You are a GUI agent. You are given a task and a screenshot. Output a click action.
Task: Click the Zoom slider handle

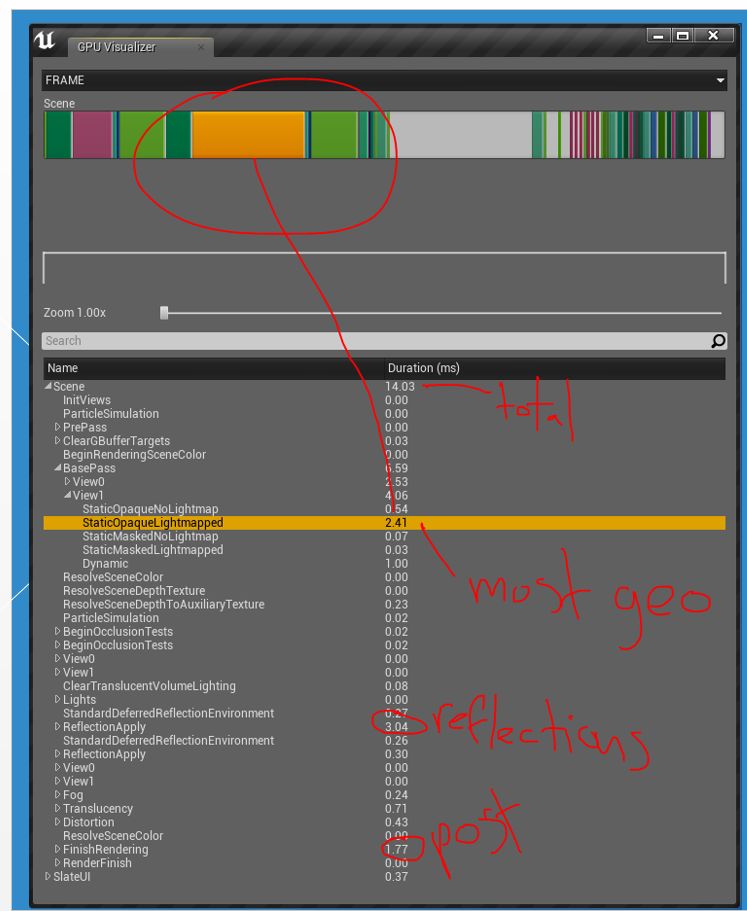coord(164,313)
